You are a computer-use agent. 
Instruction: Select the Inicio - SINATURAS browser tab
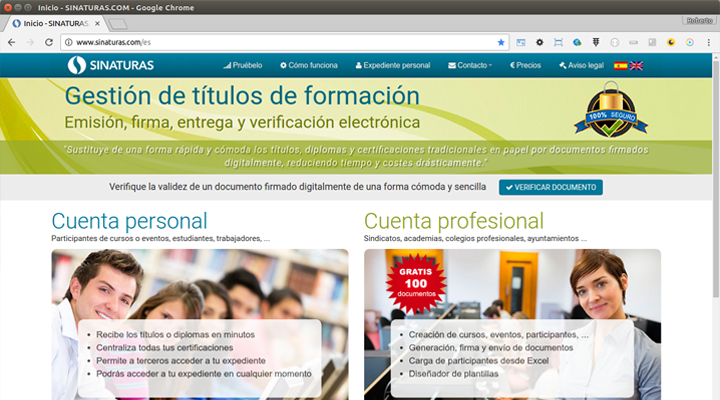(55, 23)
